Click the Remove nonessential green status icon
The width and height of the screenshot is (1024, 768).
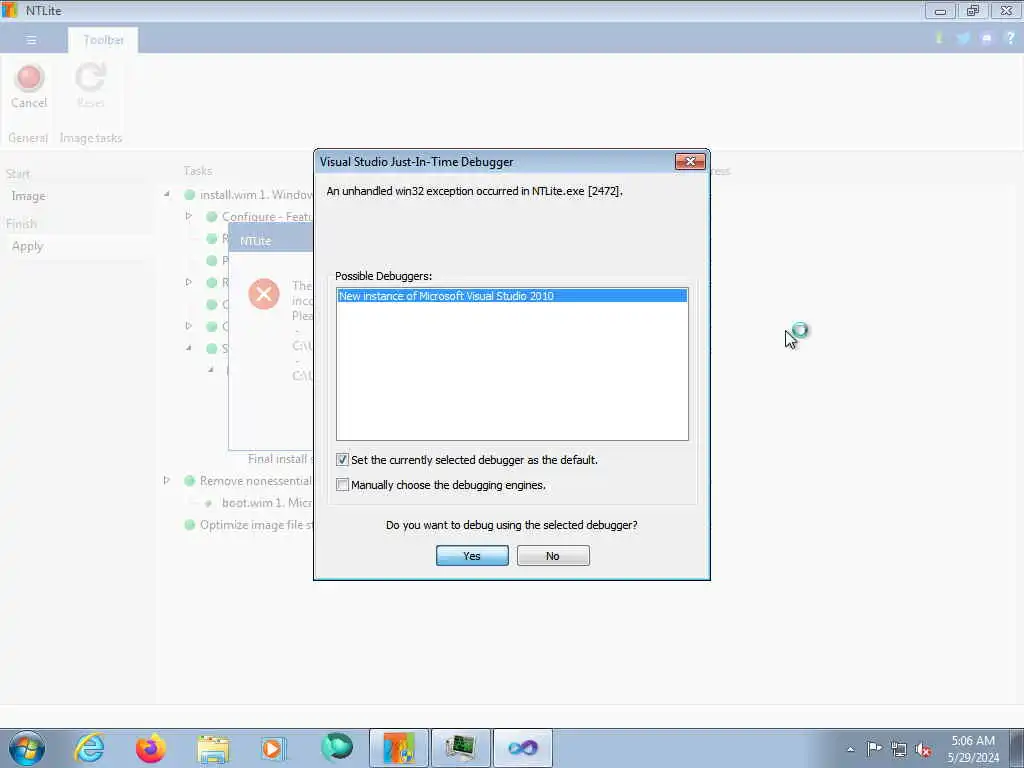click(x=189, y=481)
